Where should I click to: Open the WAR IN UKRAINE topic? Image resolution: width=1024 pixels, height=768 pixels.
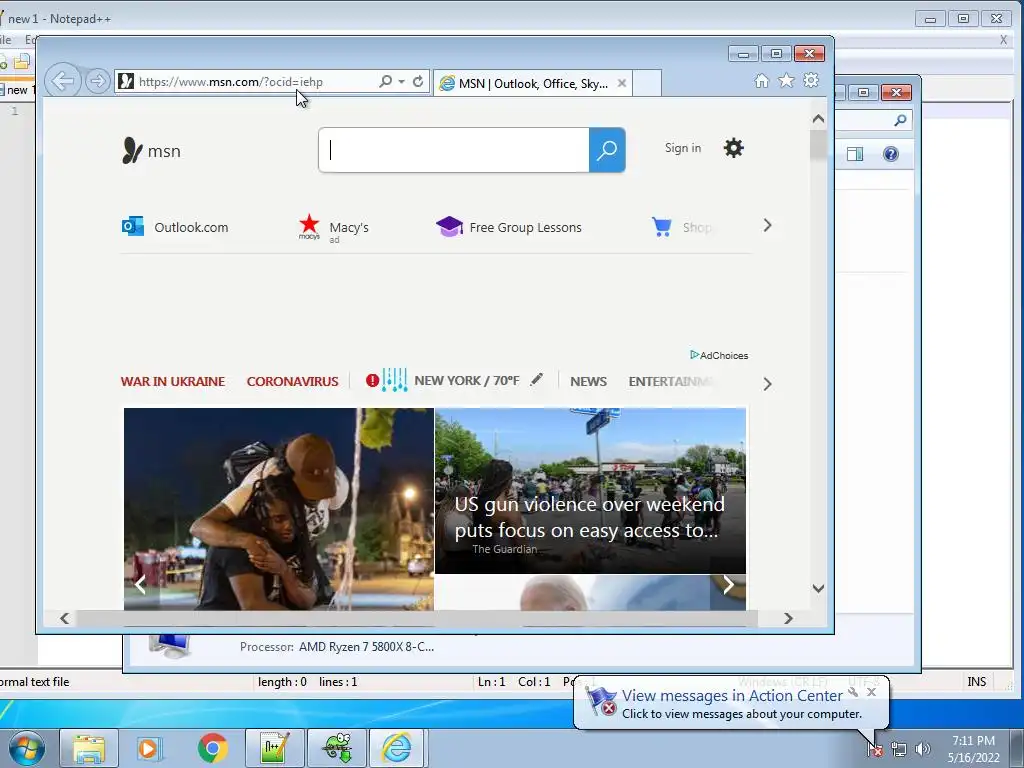click(x=172, y=381)
